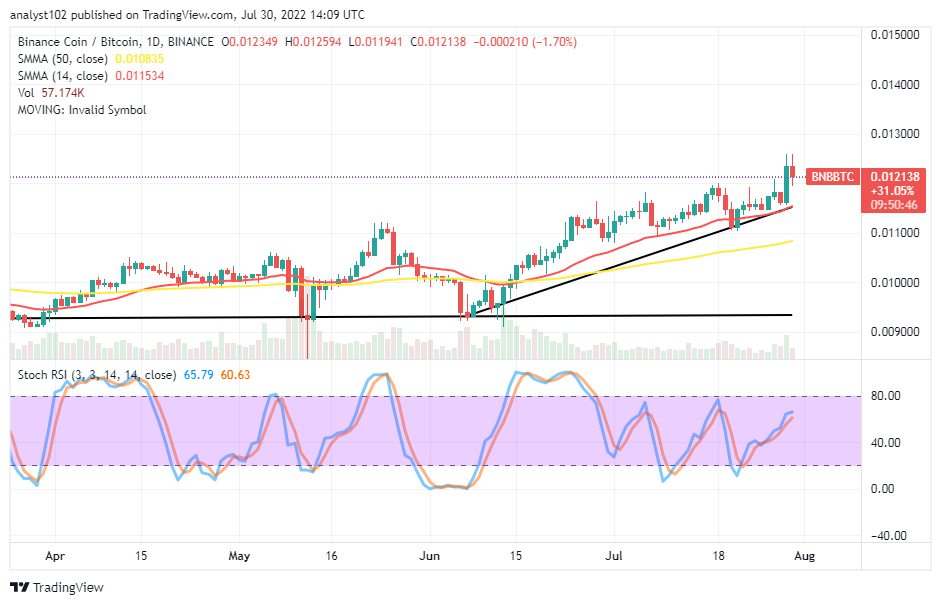Click the 0.010000 price axis label

click(895, 283)
